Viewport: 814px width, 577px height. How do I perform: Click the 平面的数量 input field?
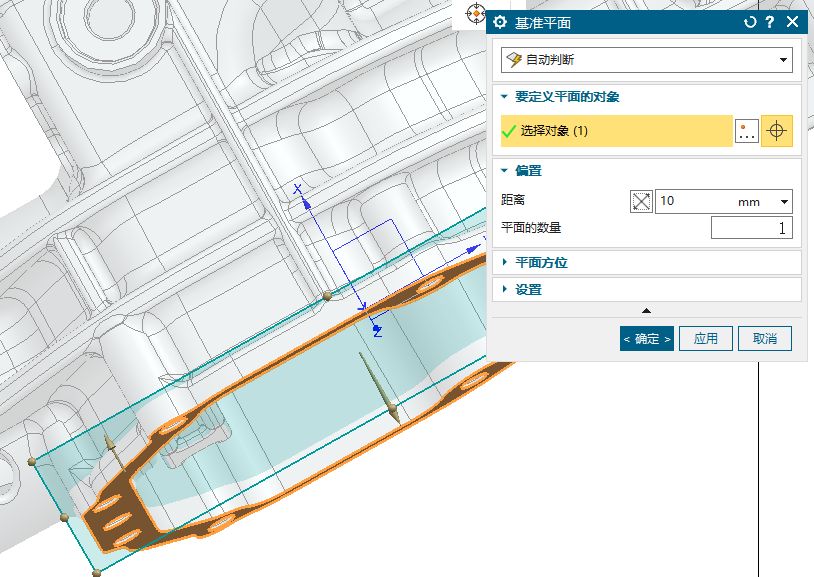click(751, 228)
